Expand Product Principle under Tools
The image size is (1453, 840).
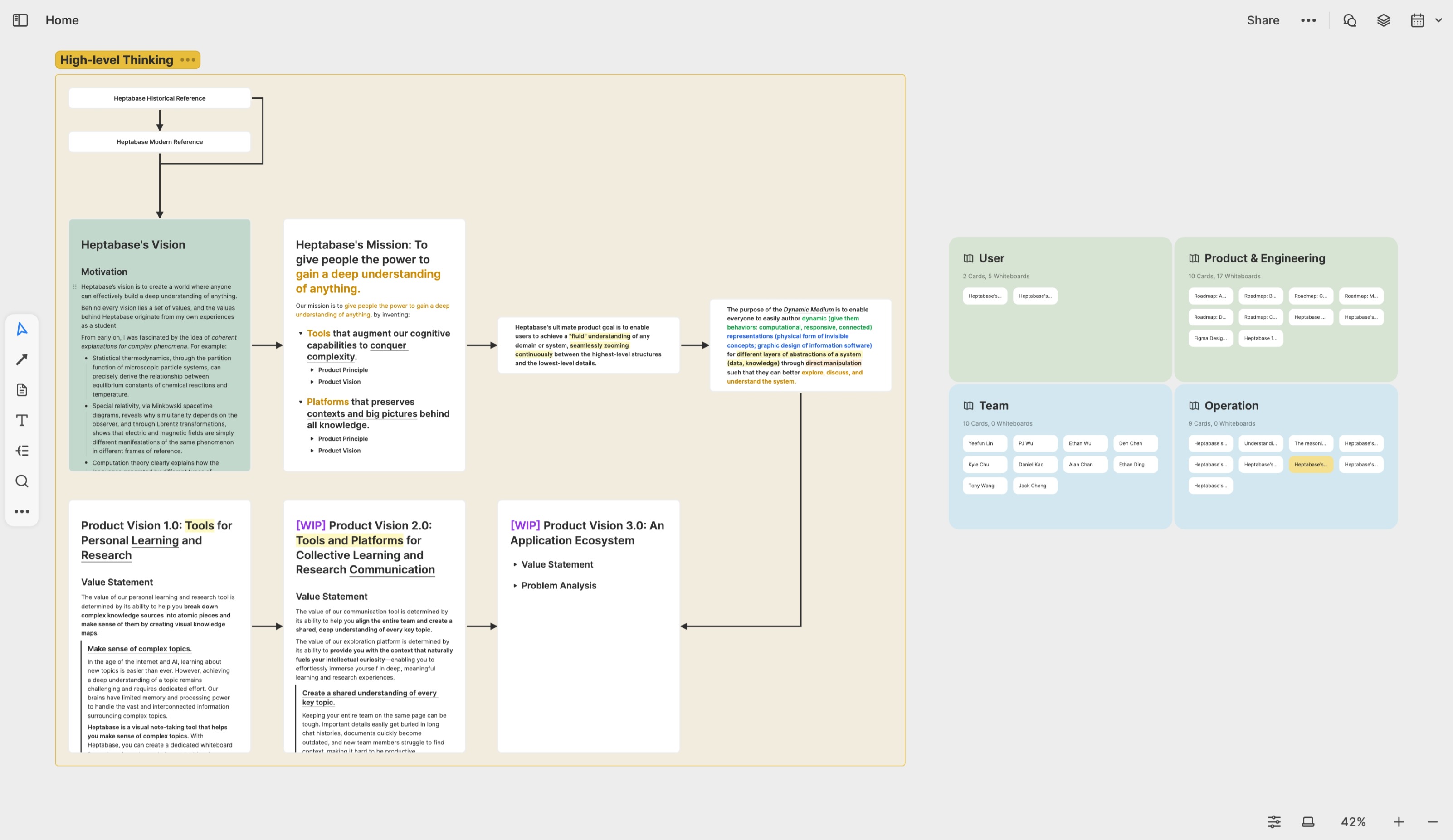312,370
